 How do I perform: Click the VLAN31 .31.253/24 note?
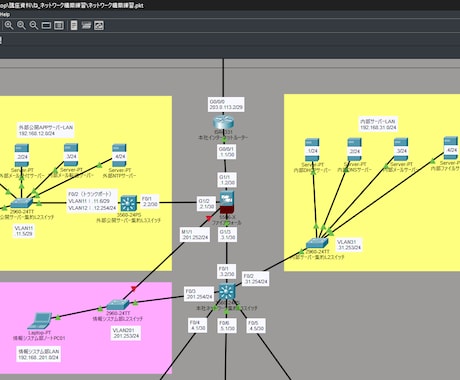(x=349, y=245)
